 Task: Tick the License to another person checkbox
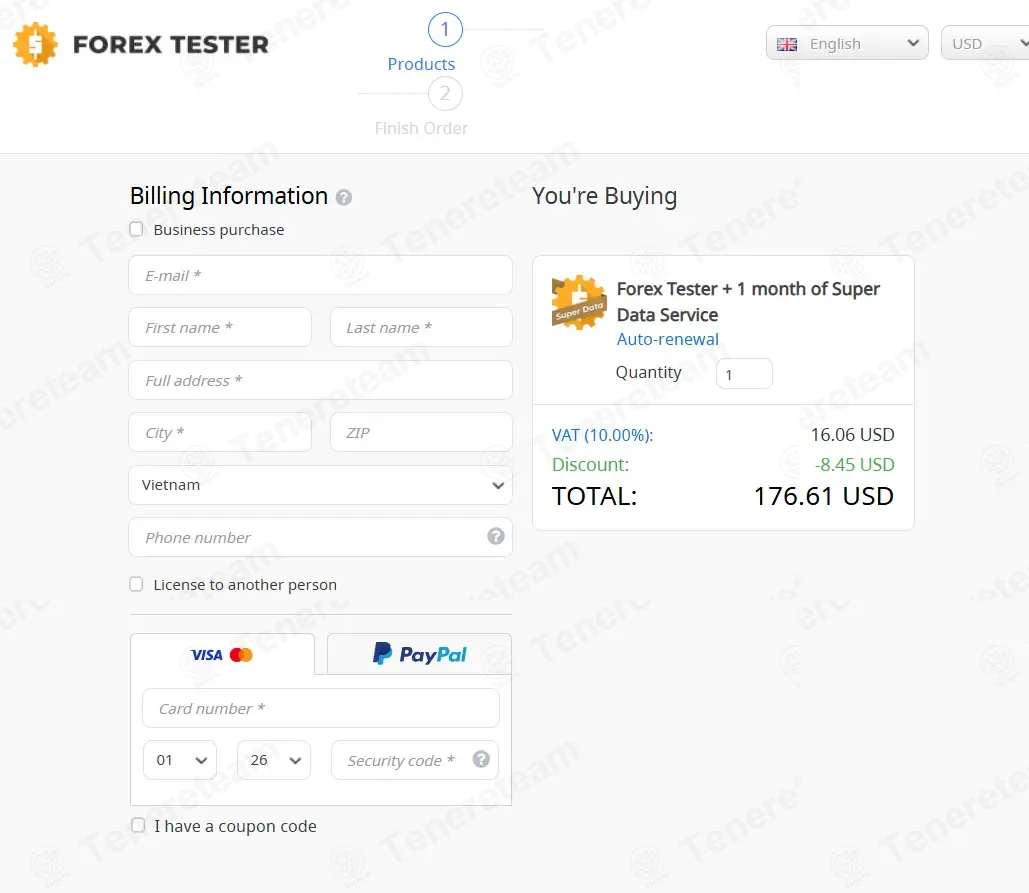tap(136, 584)
